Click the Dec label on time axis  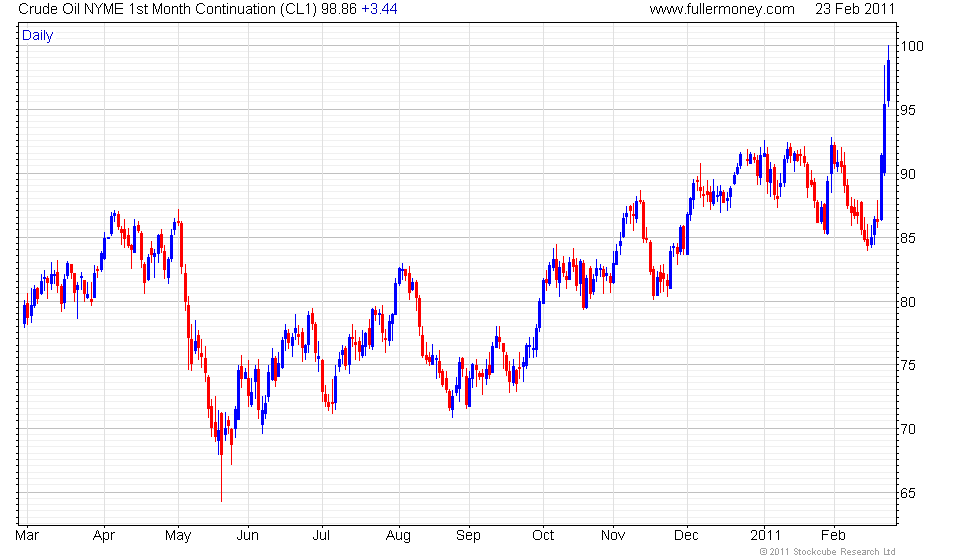click(x=687, y=535)
